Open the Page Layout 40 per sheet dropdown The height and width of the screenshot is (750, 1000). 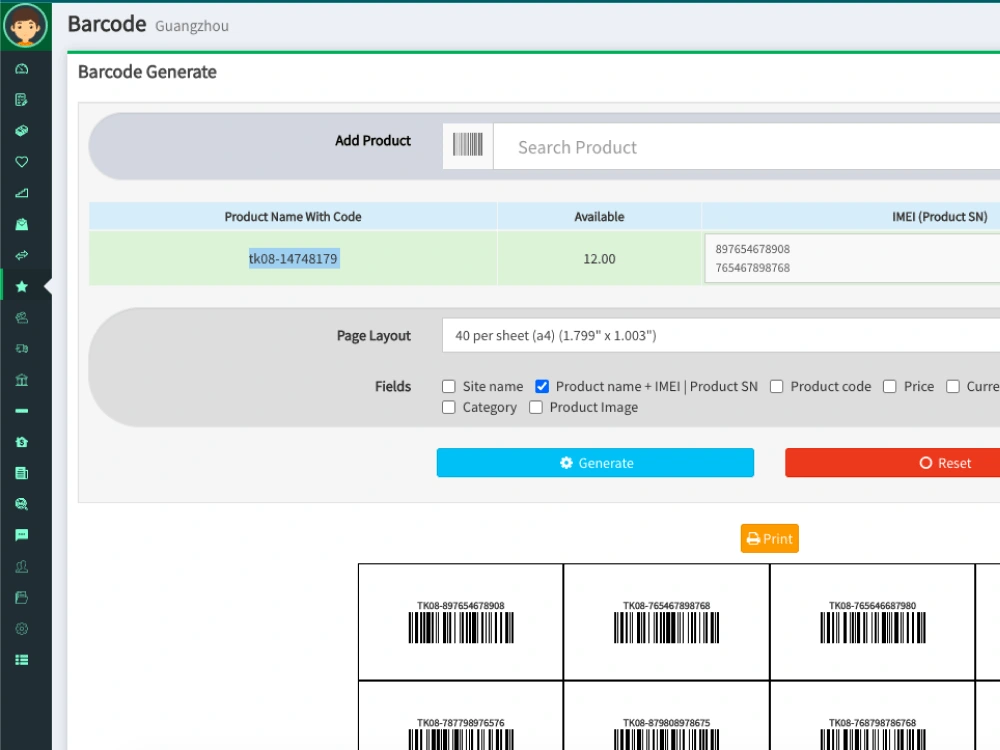click(x=721, y=335)
